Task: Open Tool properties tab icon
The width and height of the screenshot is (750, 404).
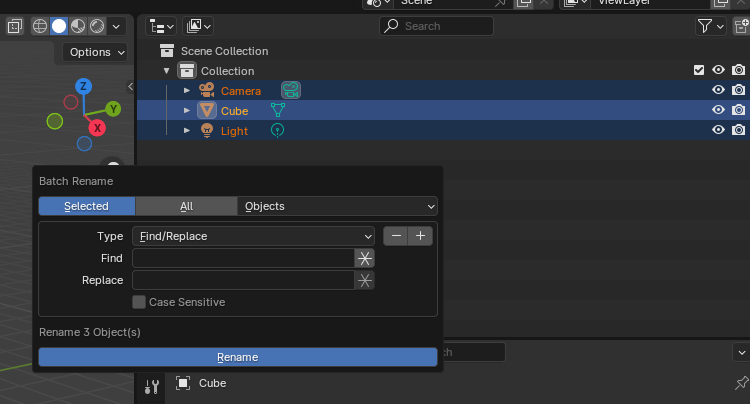Action: pyautogui.click(x=152, y=386)
